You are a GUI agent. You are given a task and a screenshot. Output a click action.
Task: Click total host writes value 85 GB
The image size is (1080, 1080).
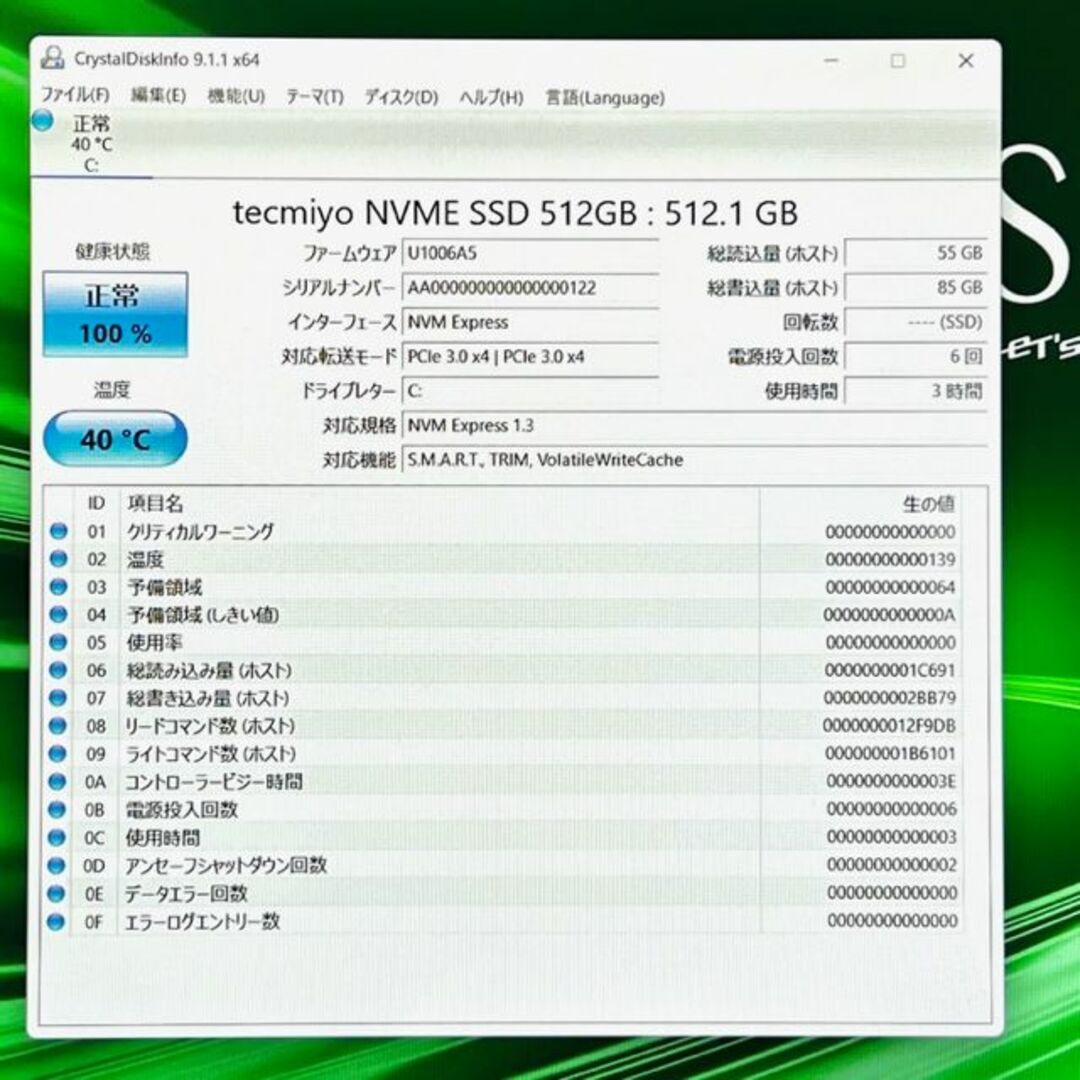tap(916, 287)
